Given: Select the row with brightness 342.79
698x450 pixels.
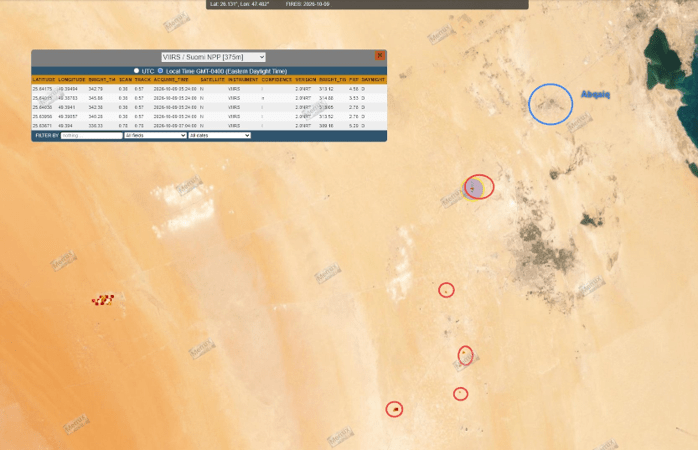Looking at the screenshot, I should click(209, 89).
